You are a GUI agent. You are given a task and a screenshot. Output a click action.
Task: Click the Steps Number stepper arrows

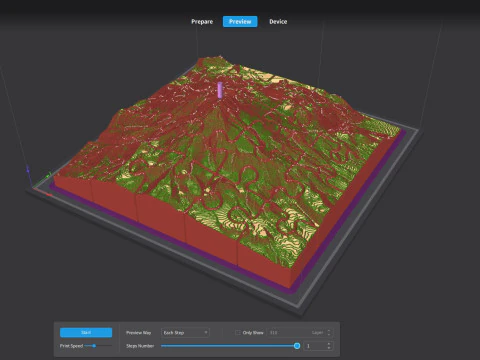click(x=329, y=346)
